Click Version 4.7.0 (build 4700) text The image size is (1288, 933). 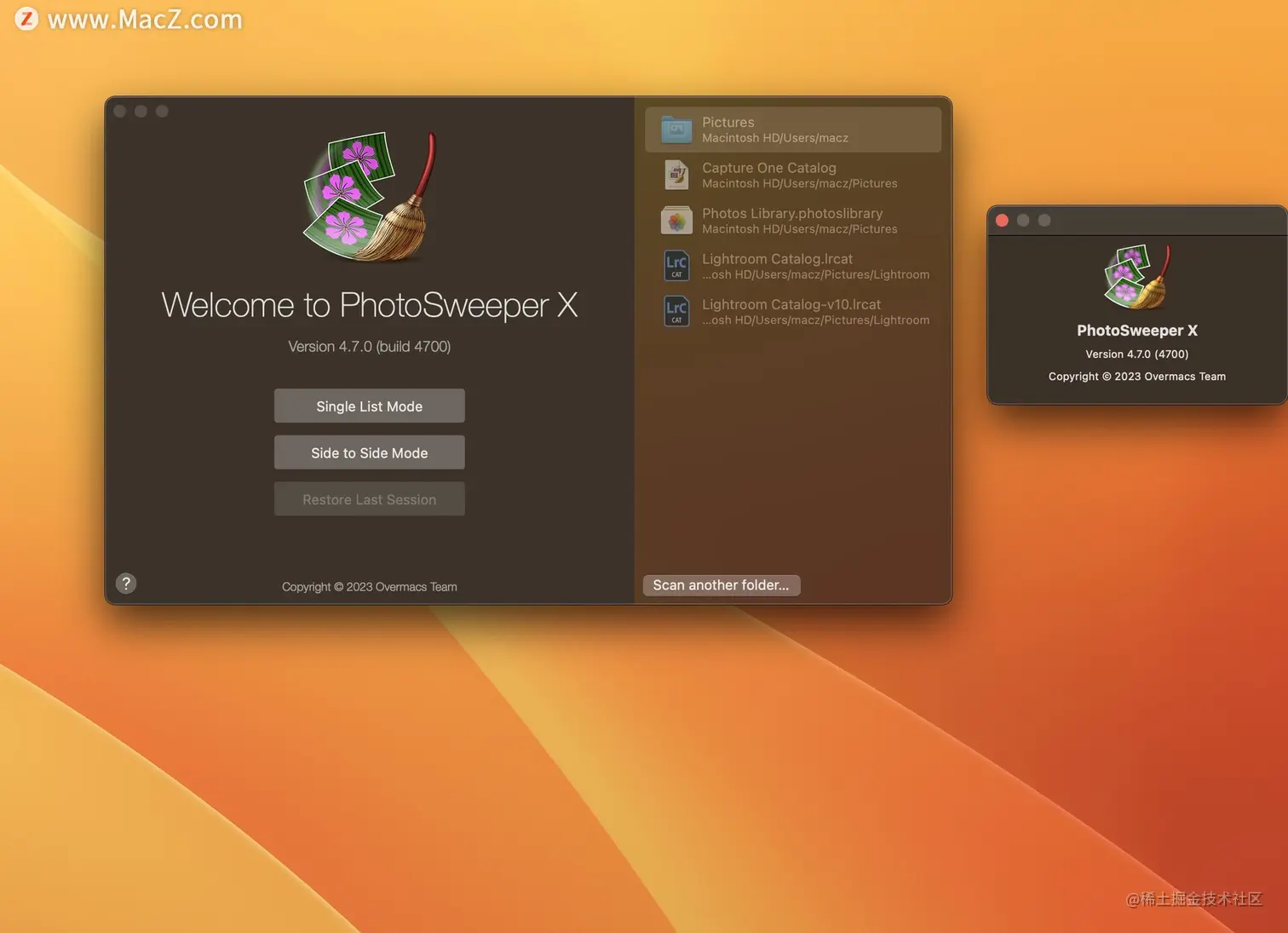[x=370, y=347]
